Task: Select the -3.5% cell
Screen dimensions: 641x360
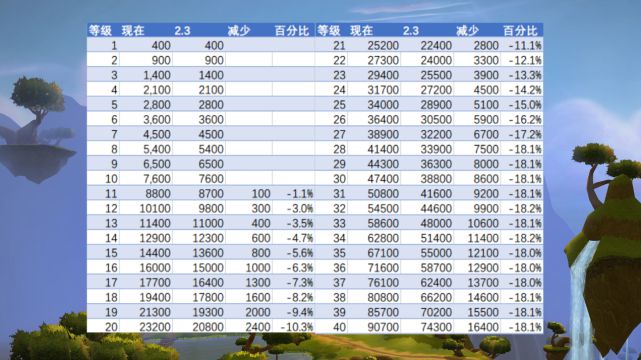Action: [x=300, y=223]
